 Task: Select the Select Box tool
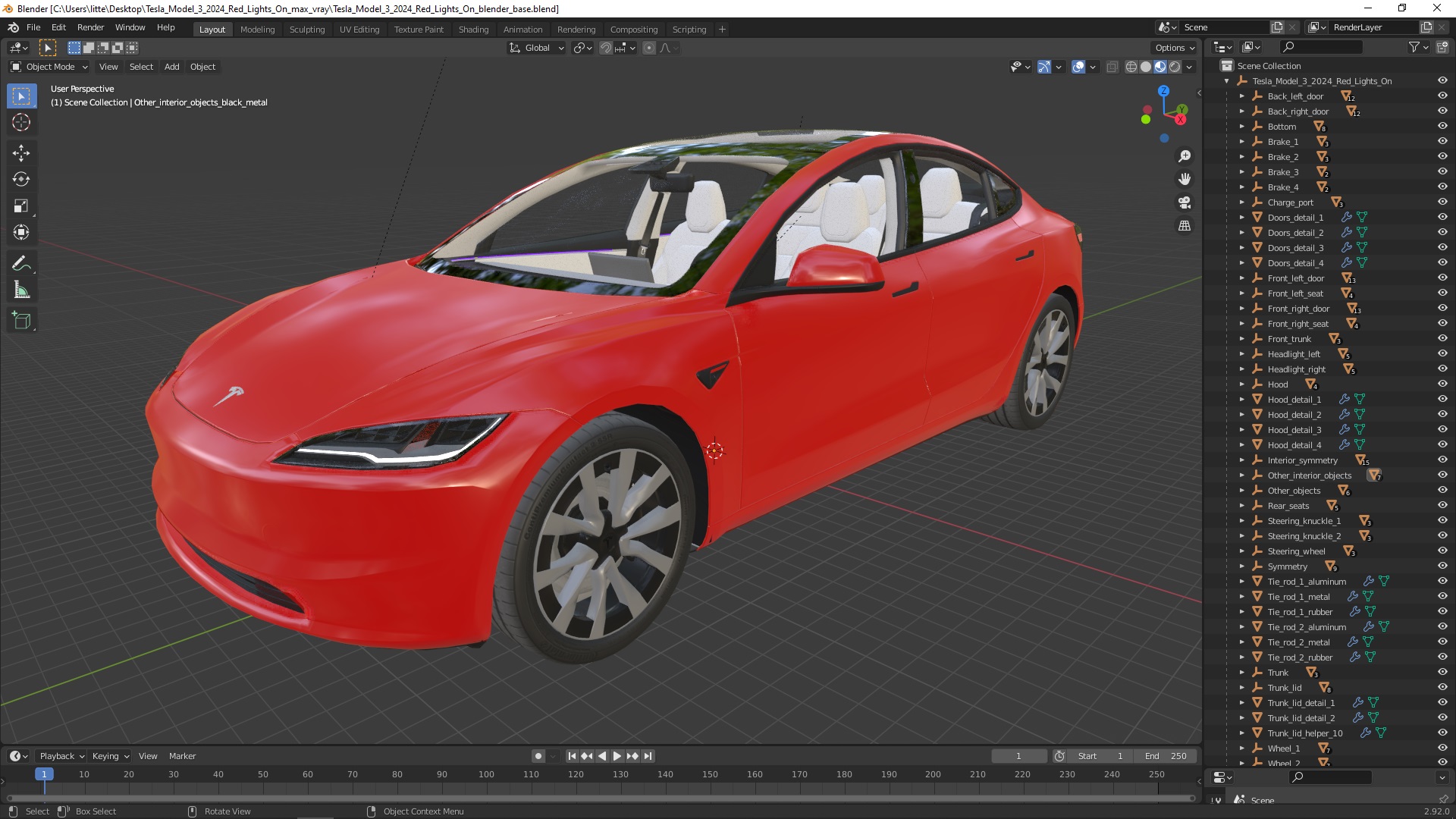click(x=21, y=96)
